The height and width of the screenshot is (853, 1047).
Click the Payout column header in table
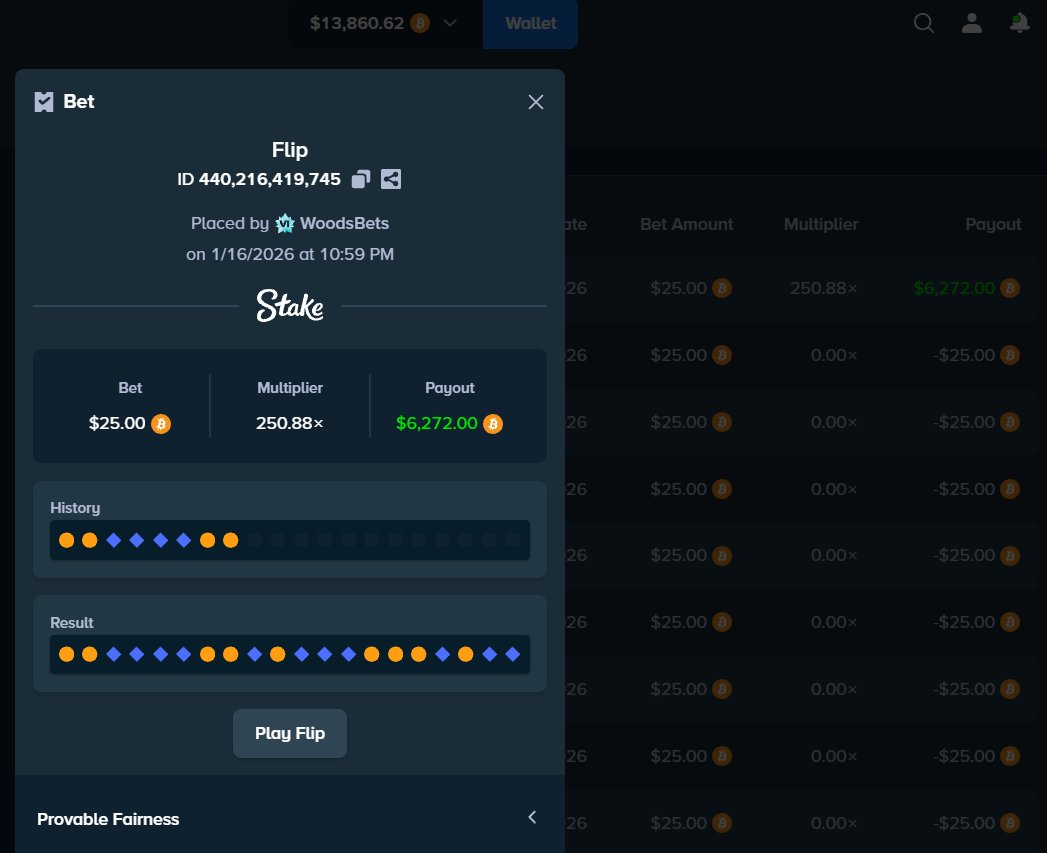pyautogui.click(x=993, y=224)
